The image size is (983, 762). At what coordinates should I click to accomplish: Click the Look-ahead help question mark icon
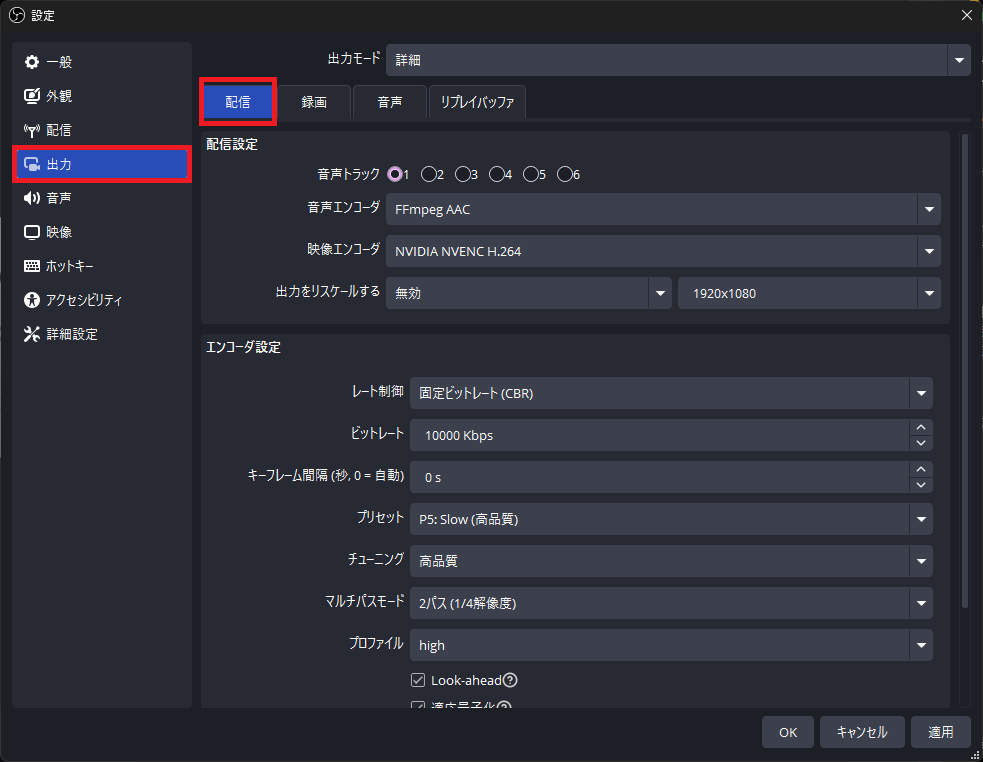click(x=510, y=680)
